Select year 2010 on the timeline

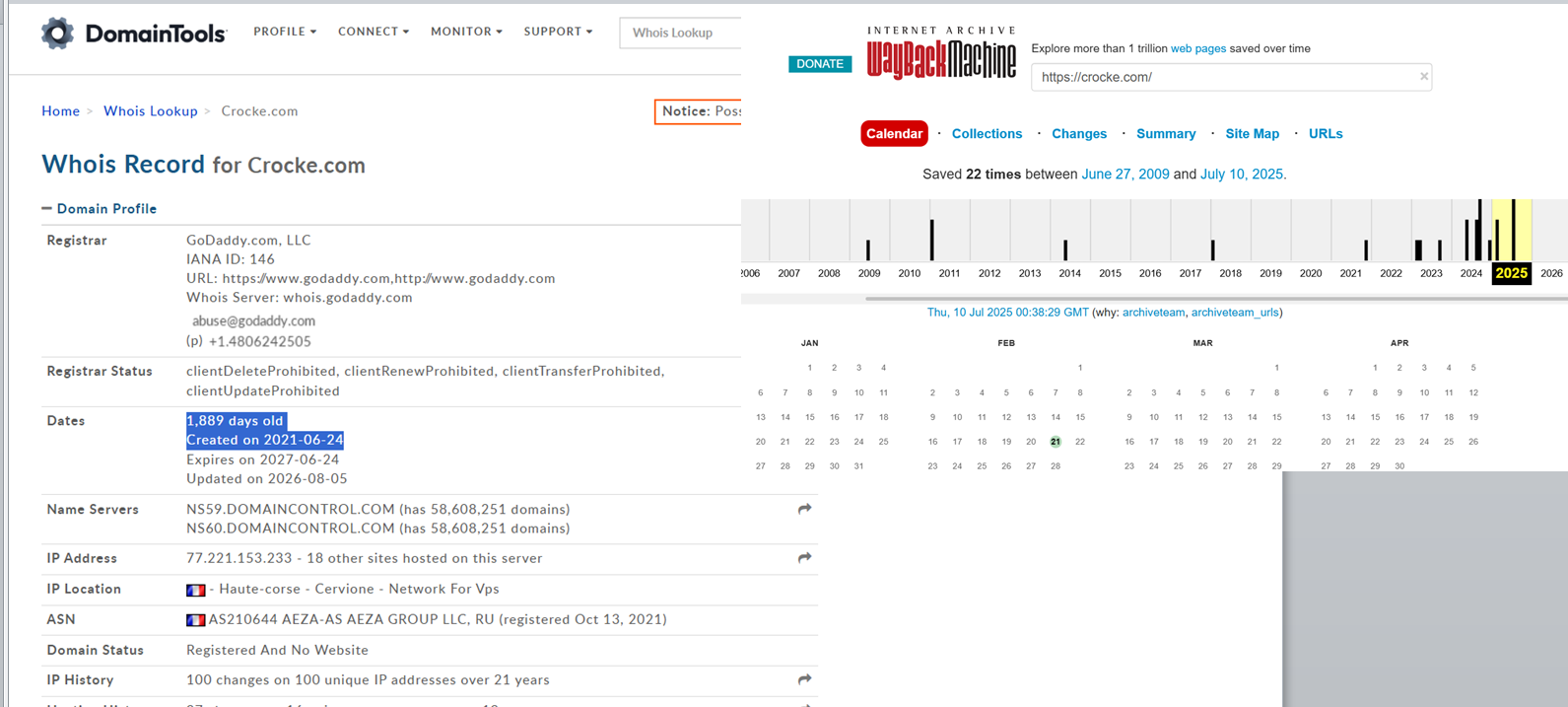coord(909,273)
